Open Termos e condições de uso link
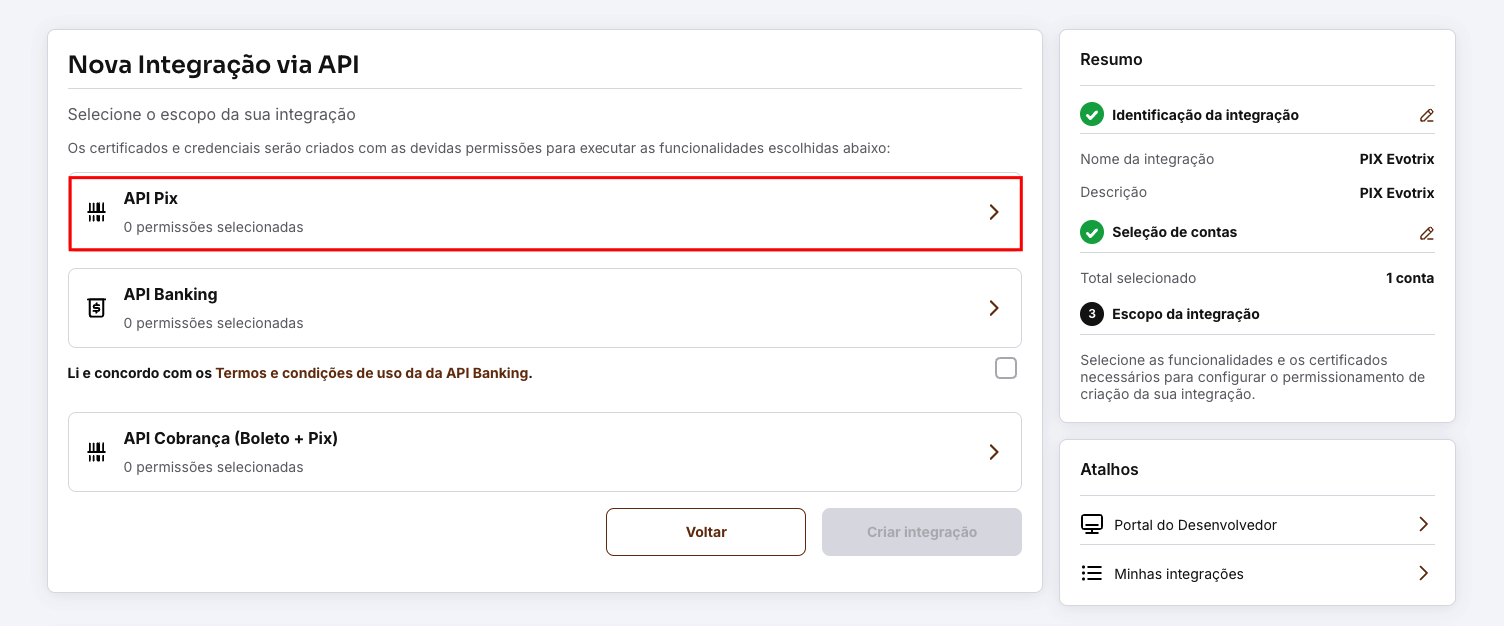The image size is (1504, 626). click(373, 373)
